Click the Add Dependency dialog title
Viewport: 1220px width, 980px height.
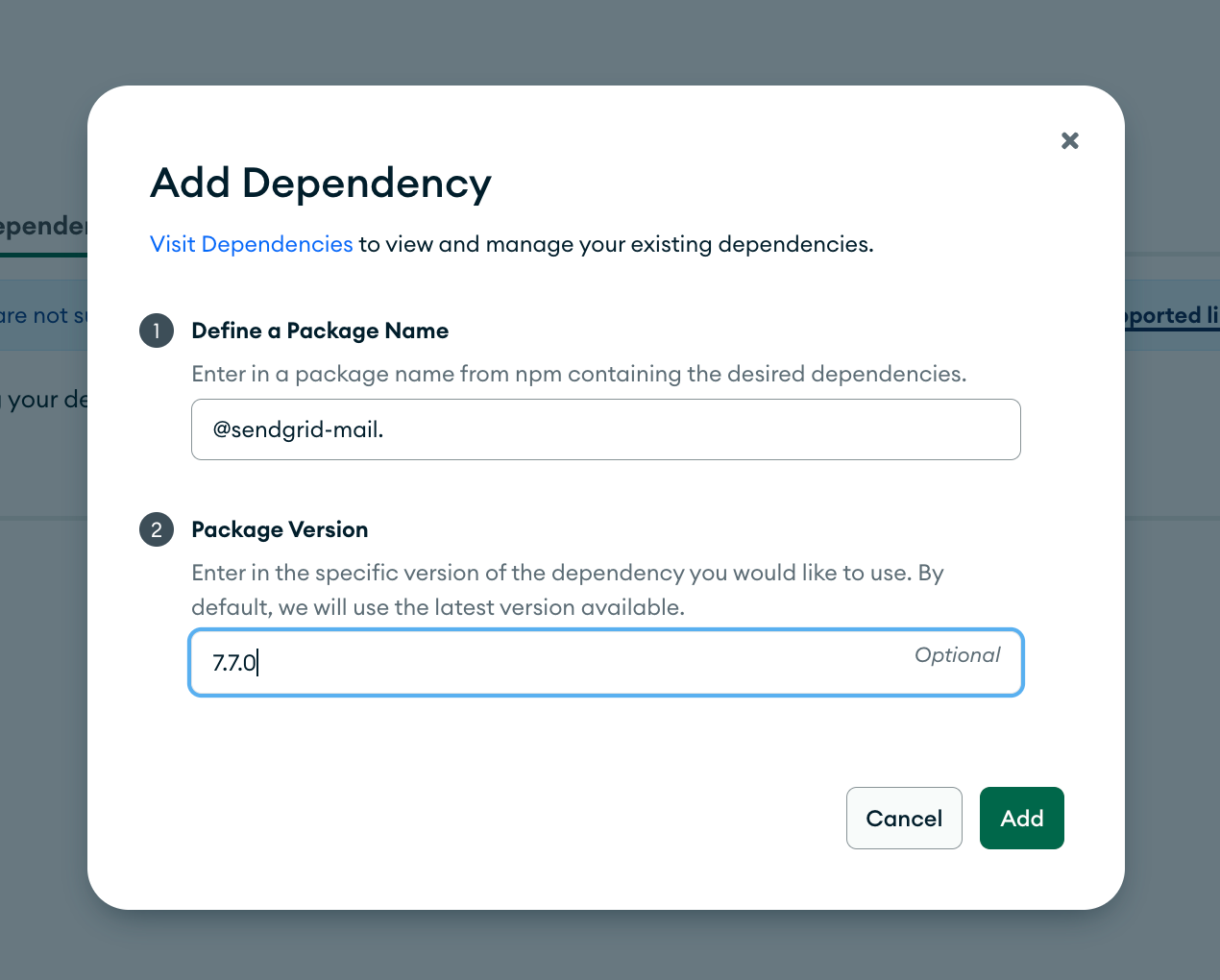pos(321,183)
